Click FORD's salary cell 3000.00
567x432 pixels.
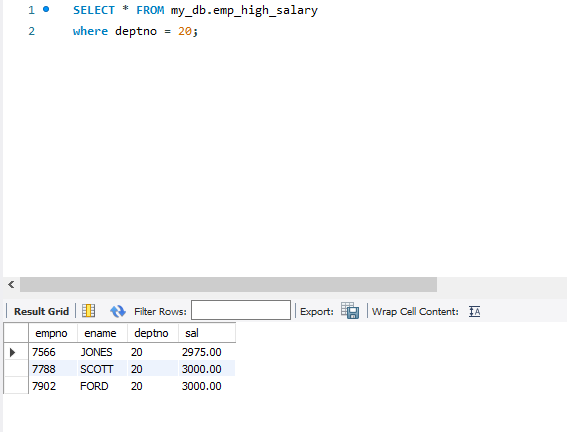(207, 386)
